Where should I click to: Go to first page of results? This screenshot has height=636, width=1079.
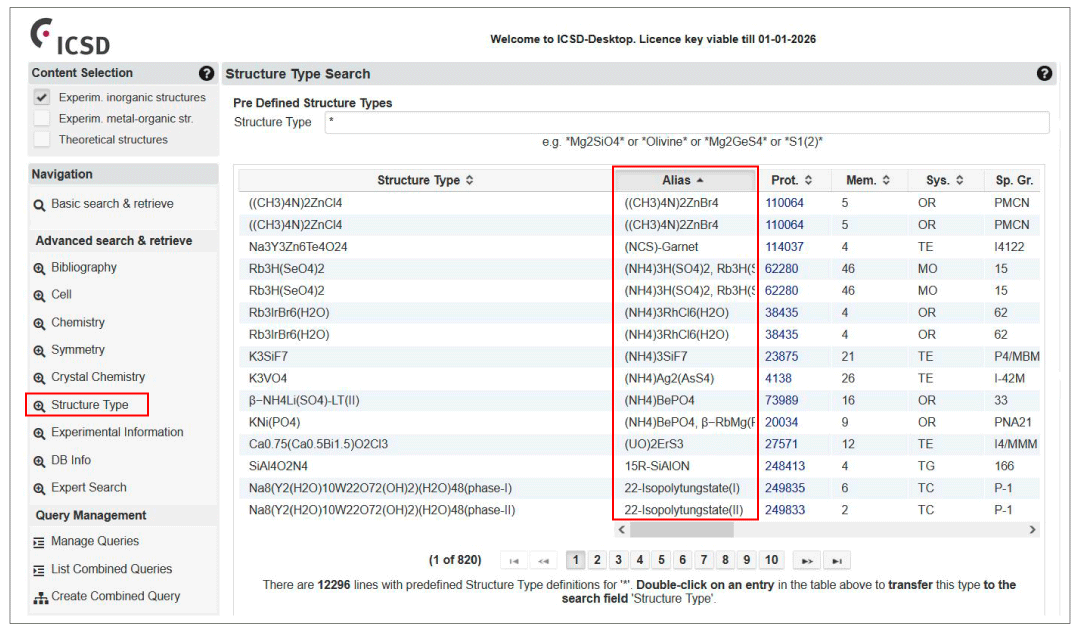(x=514, y=561)
